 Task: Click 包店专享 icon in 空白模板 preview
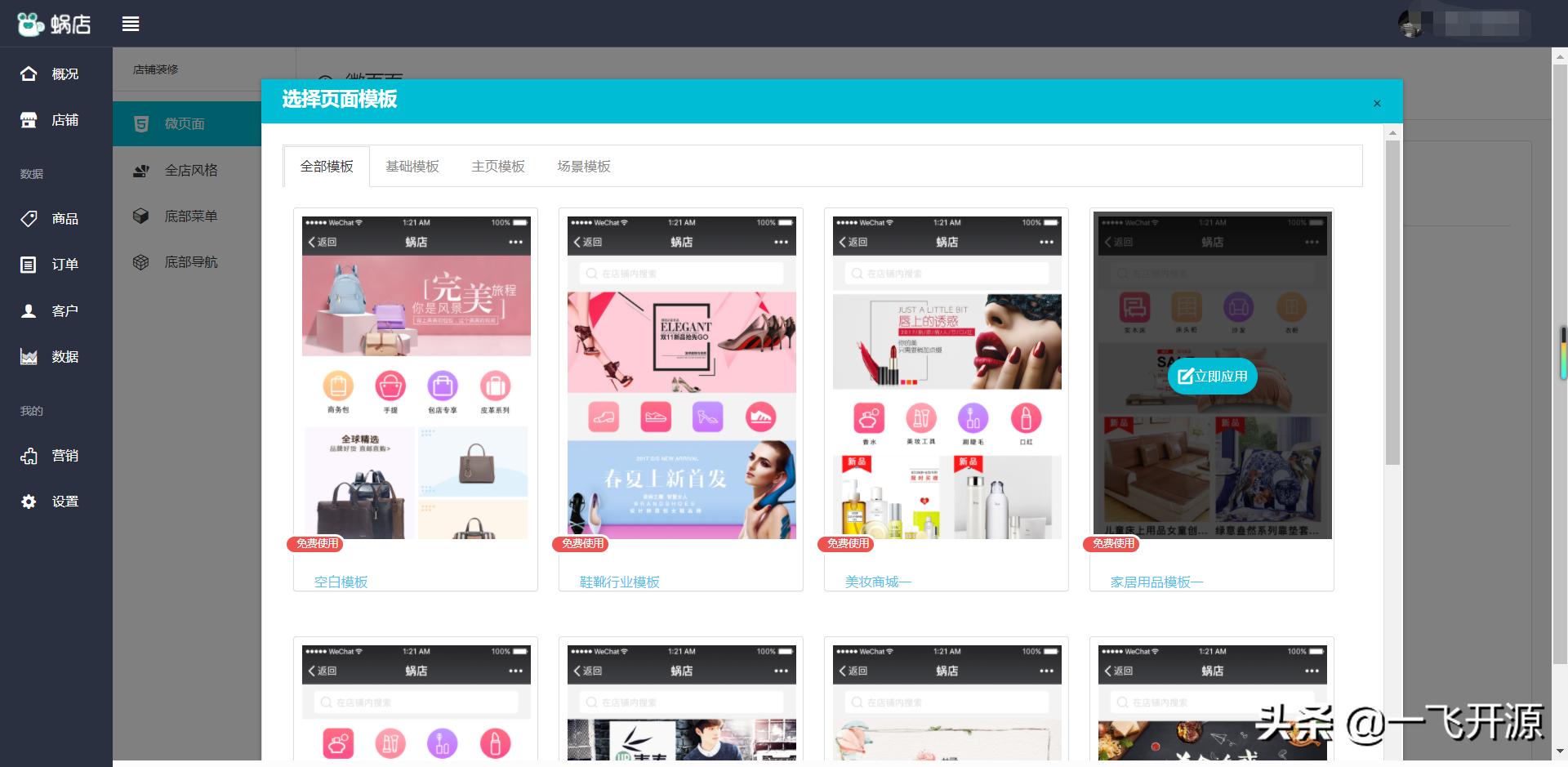[x=443, y=386]
